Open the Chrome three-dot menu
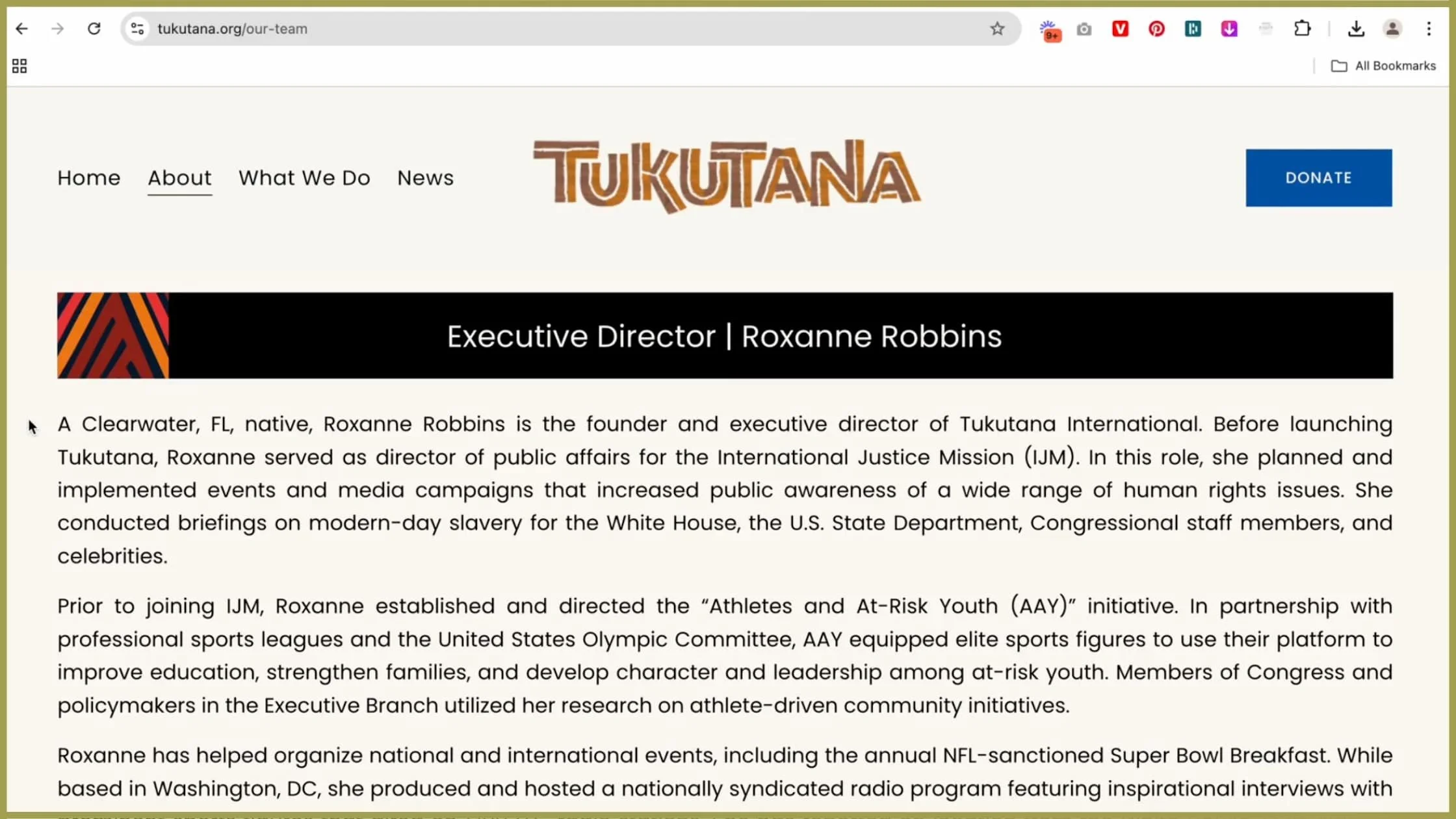Screen dimensions: 1456x819 click(1429, 29)
